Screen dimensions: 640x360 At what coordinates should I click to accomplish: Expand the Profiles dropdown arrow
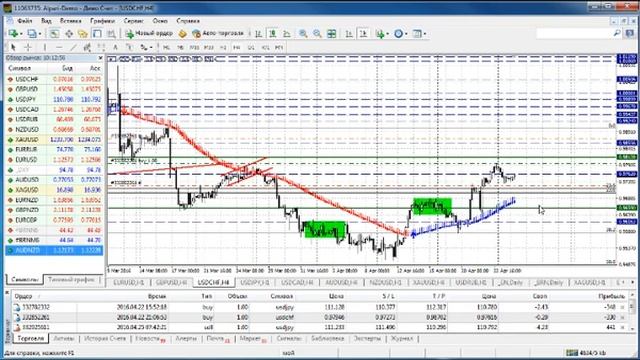pyautogui.click(x=39, y=34)
